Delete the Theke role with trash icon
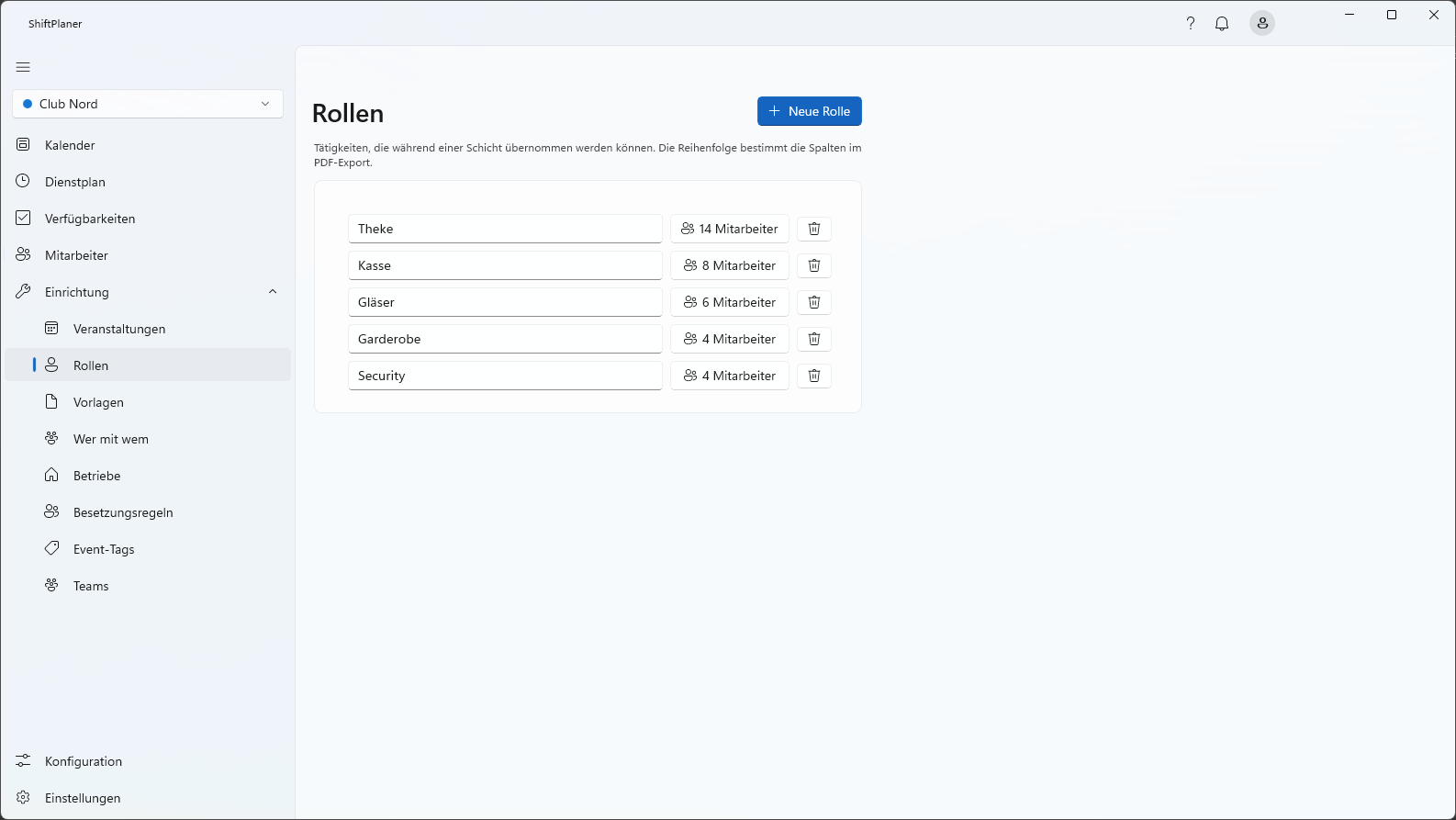1456x820 pixels. click(814, 229)
